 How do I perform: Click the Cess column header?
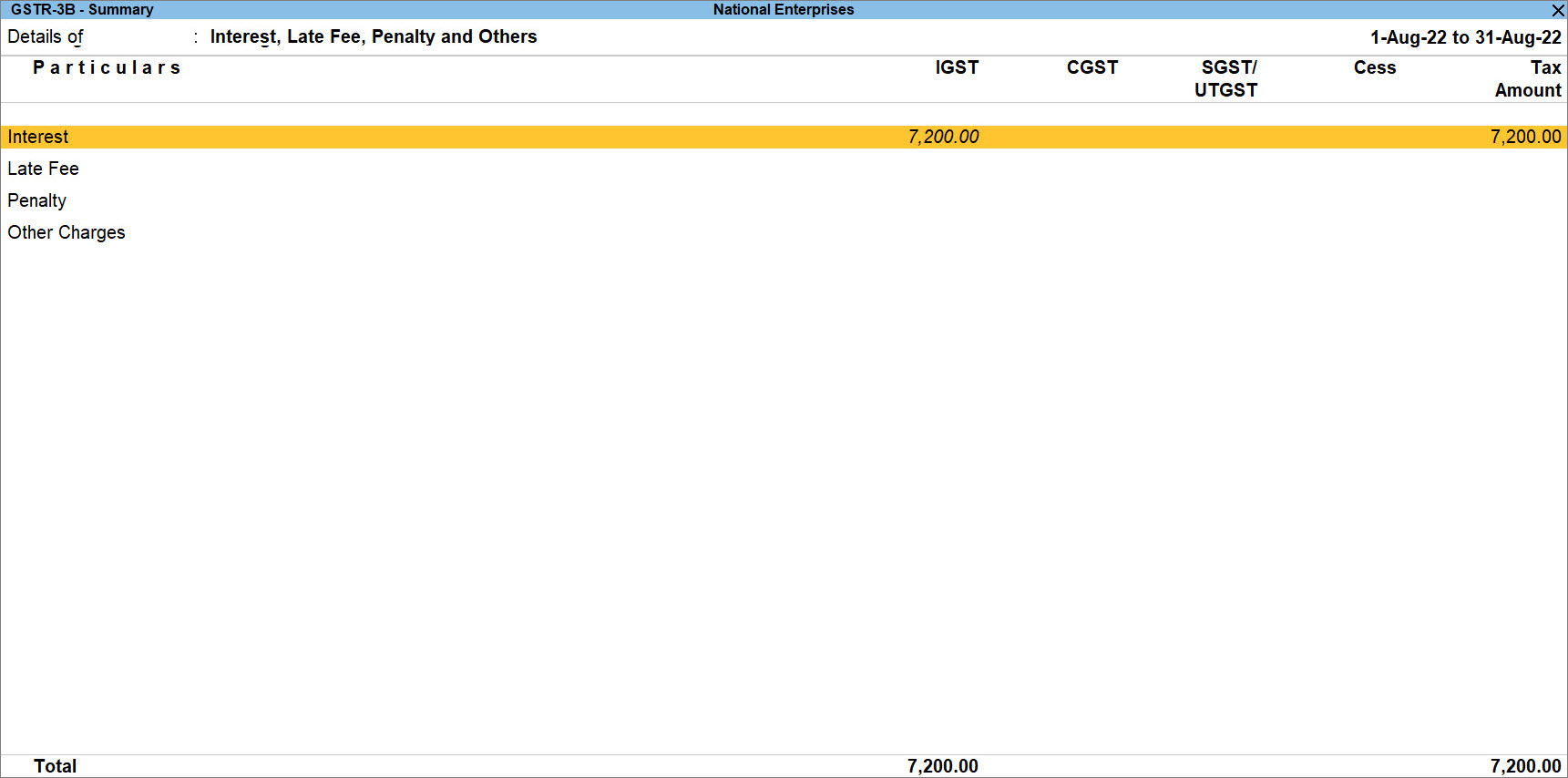1374,67
